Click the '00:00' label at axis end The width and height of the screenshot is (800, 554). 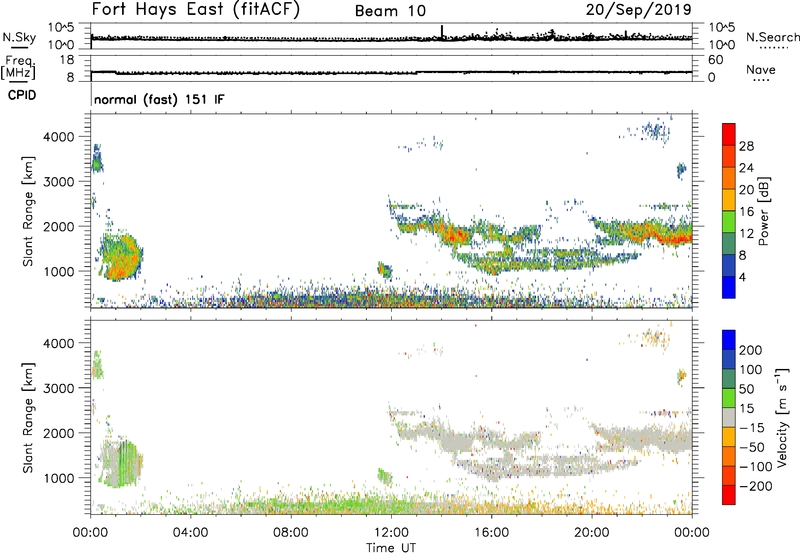(692, 533)
